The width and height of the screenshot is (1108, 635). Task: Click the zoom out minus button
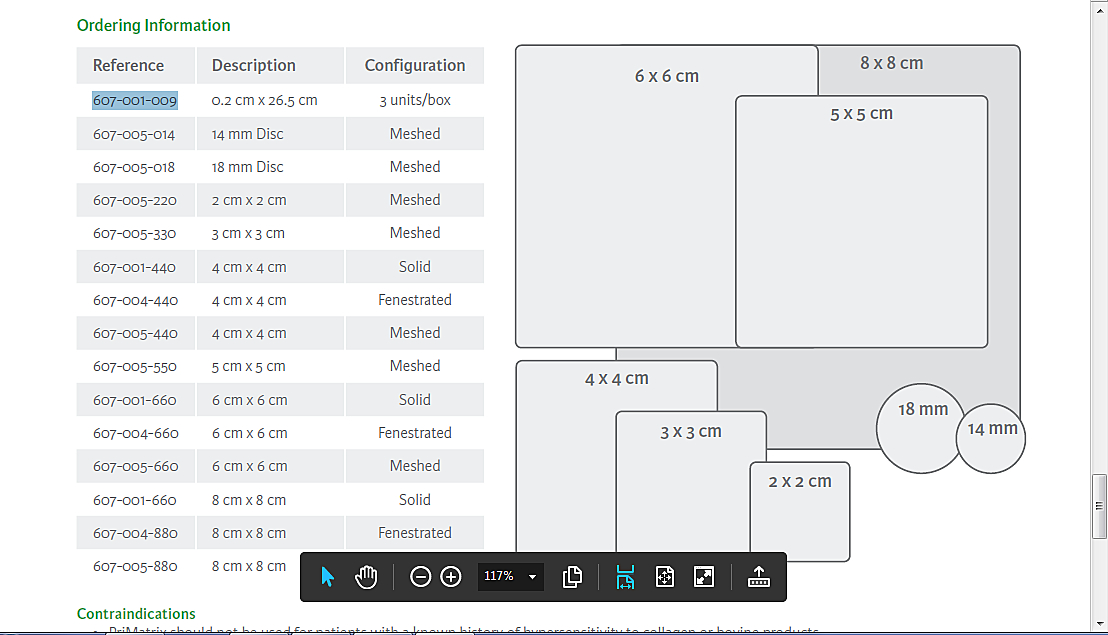pyautogui.click(x=421, y=577)
